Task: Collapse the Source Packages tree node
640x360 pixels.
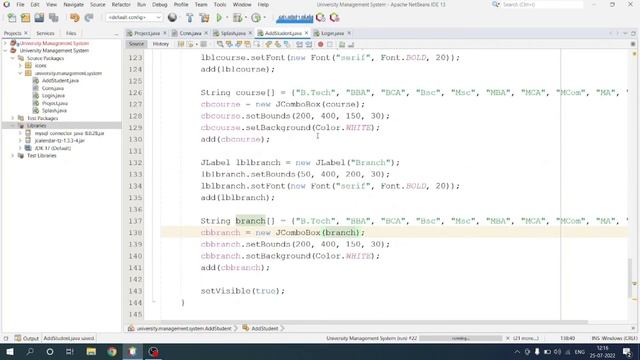Action: (13, 58)
